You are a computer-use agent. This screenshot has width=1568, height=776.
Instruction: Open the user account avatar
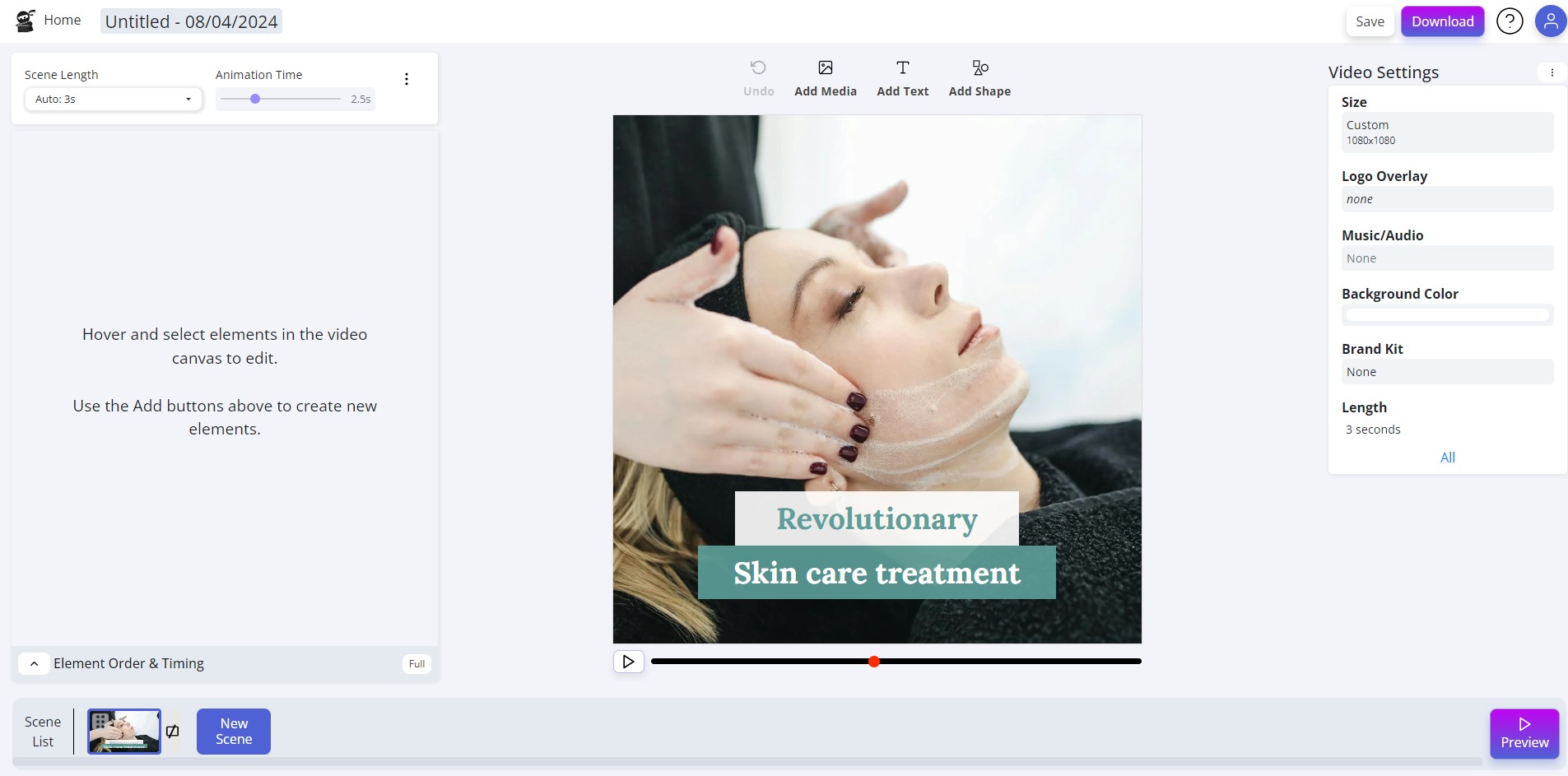pyautogui.click(x=1551, y=21)
